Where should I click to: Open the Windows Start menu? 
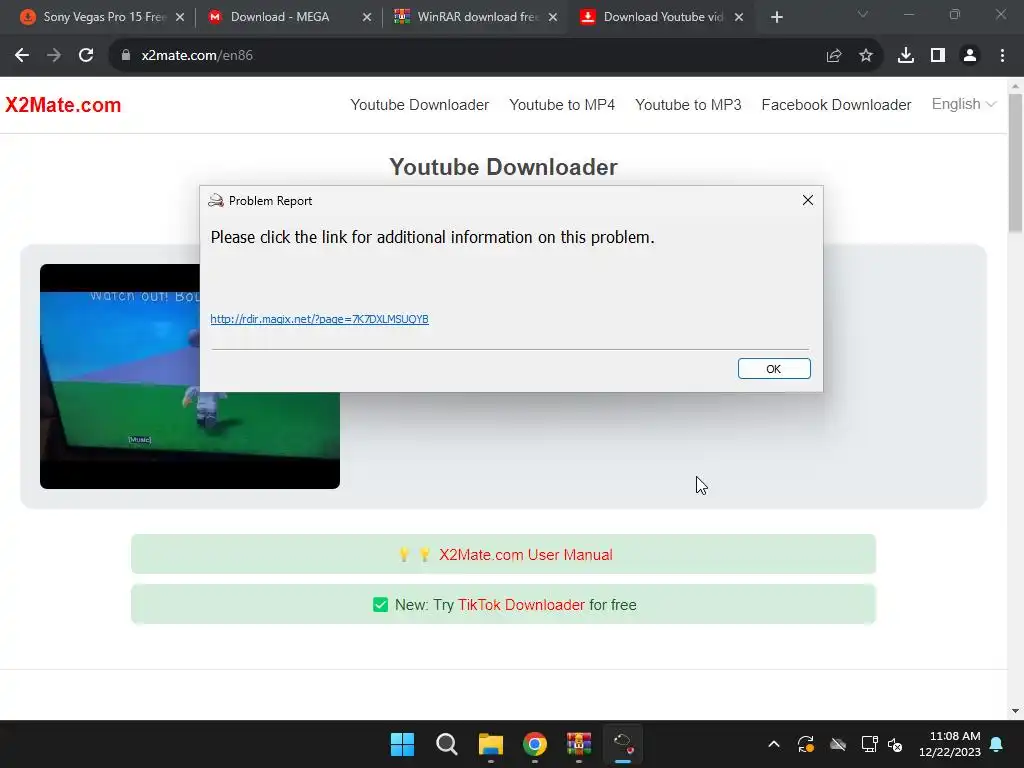pos(402,744)
